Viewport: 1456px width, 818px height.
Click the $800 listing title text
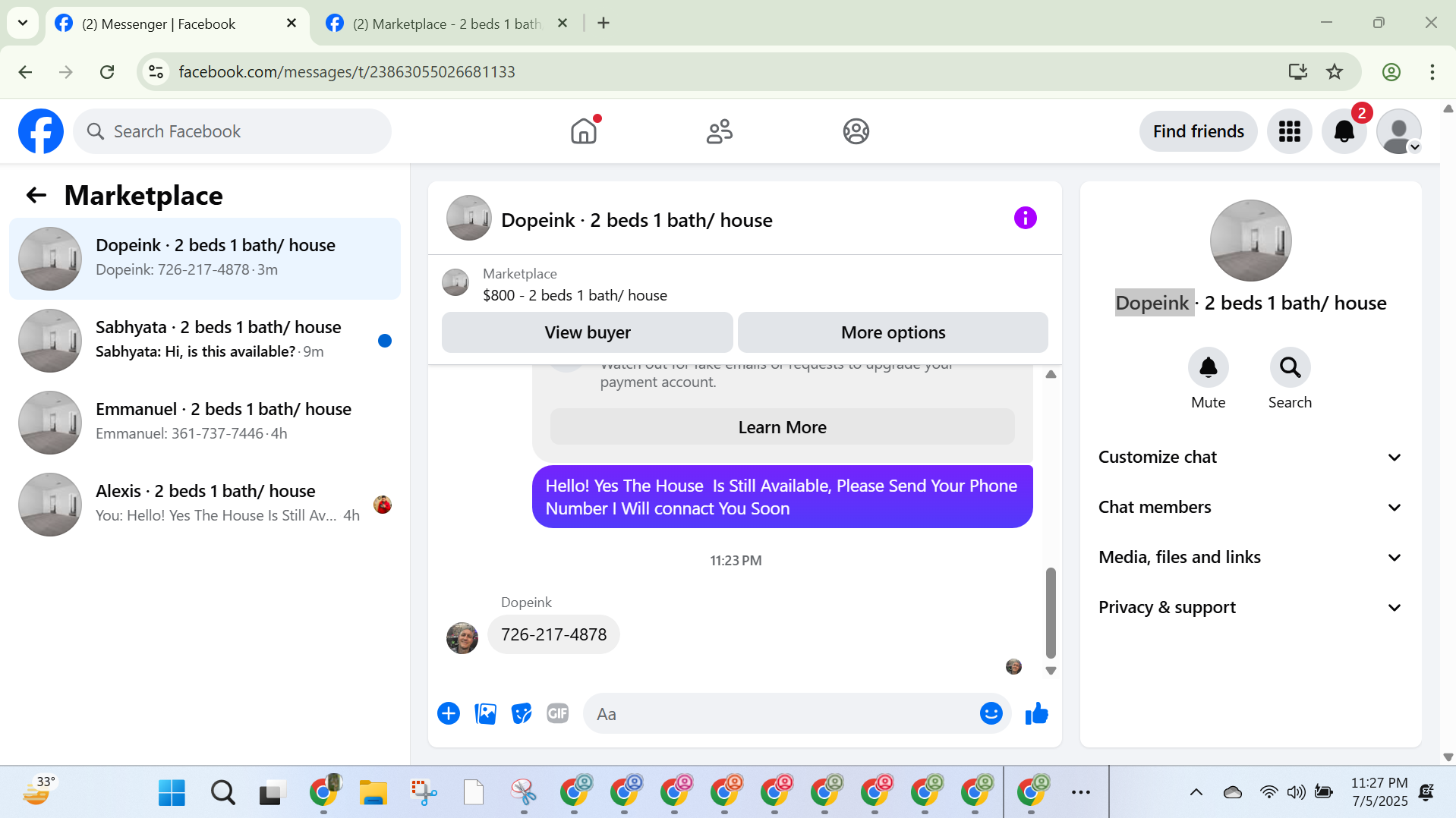point(575,295)
